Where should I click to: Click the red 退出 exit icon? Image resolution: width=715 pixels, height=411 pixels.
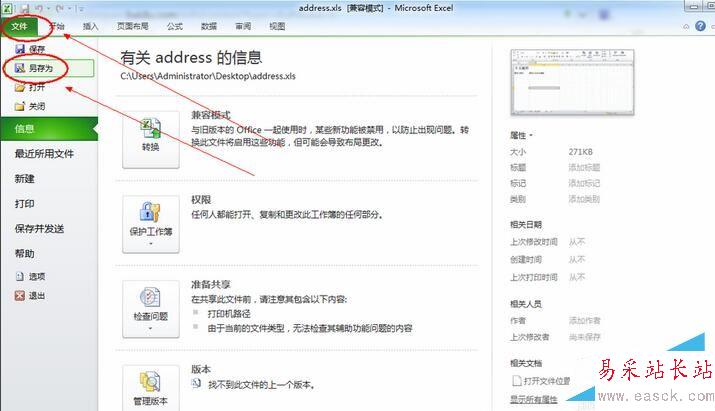[x=20, y=296]
